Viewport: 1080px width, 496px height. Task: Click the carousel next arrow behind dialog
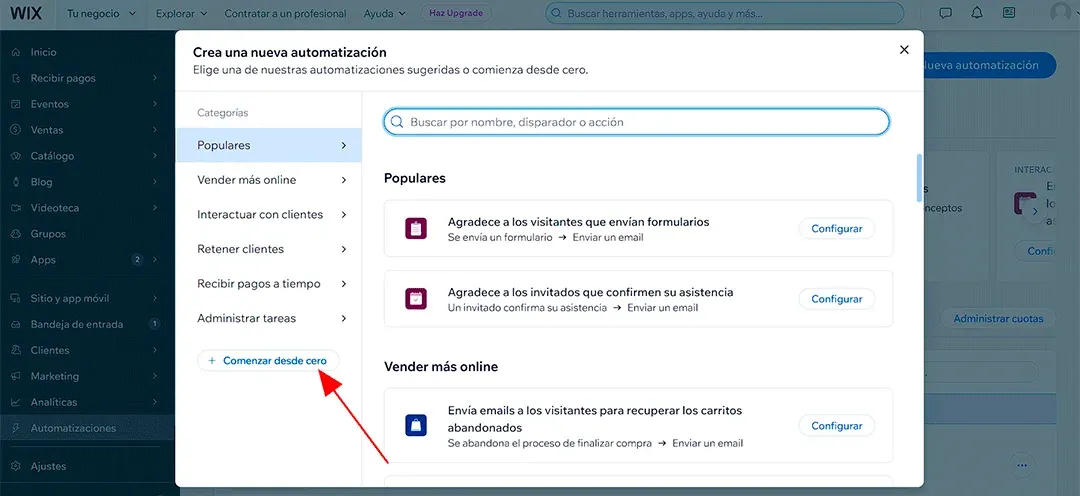[x=1035, y=211]
